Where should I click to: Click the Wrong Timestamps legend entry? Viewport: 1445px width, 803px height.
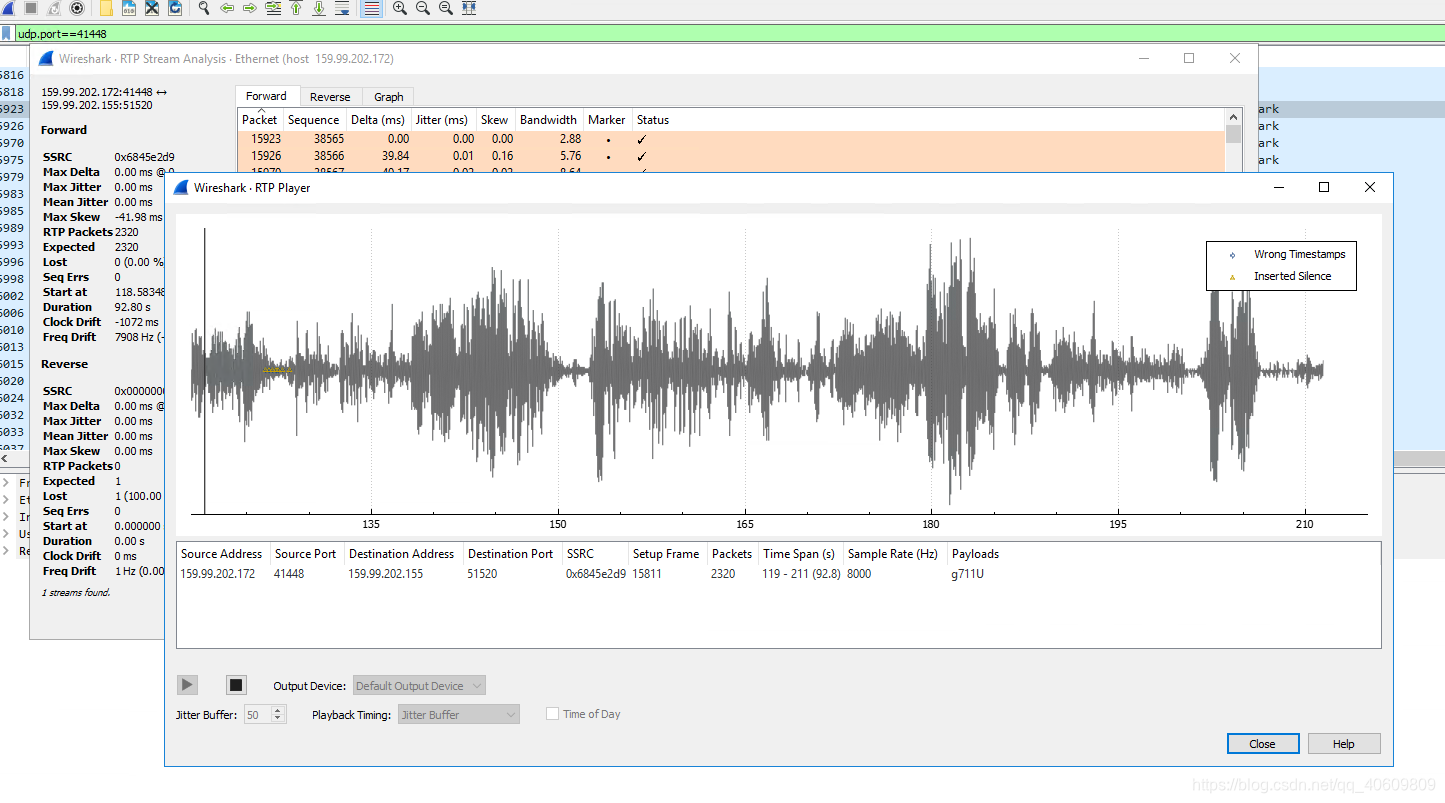tap(1287, 255)
